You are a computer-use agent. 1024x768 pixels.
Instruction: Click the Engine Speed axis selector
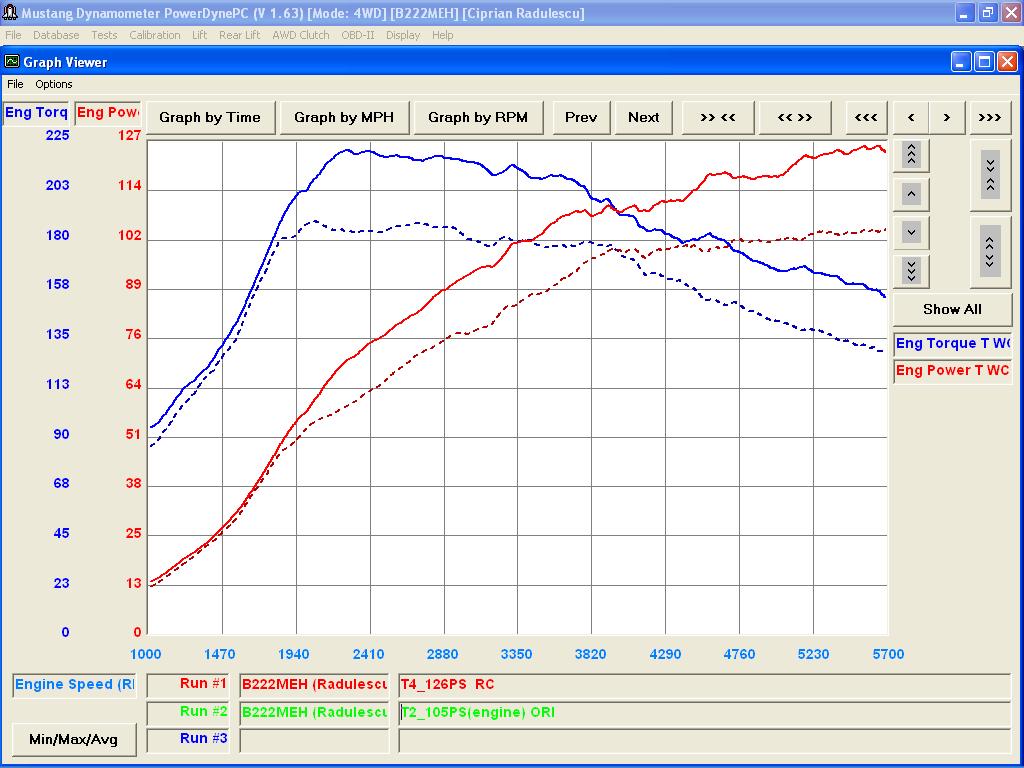(74, 685)
